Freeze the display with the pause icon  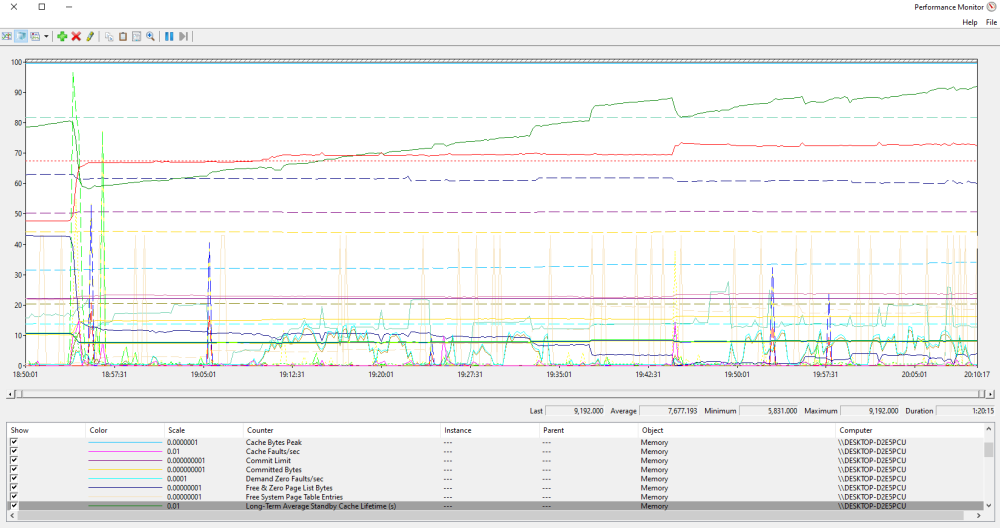pos(169,36)
